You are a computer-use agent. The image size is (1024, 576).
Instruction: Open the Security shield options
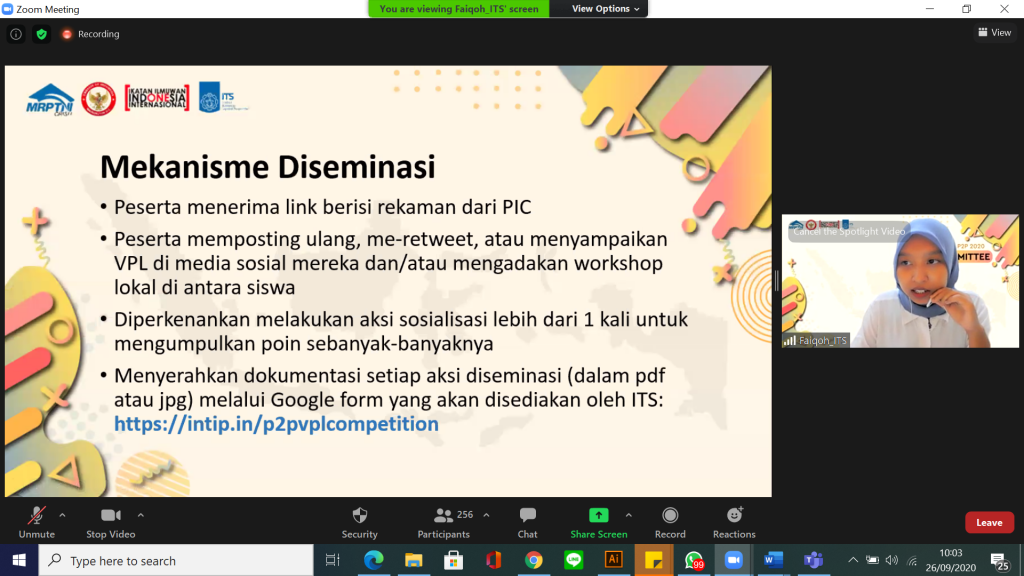click(x=360, y=516)
